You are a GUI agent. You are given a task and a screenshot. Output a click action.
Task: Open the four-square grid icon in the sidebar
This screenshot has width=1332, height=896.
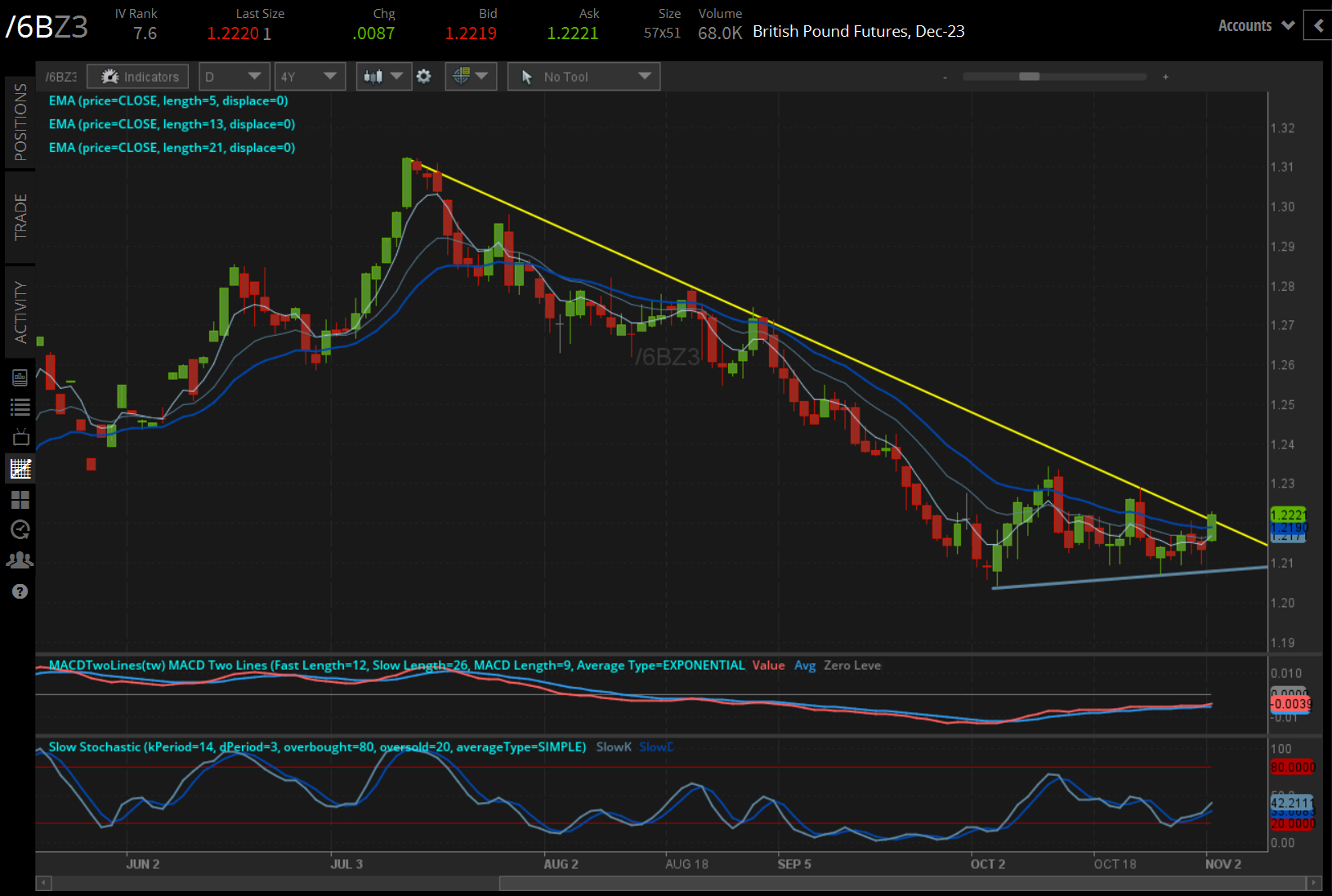pyautogui.click(x=20, y=499)
